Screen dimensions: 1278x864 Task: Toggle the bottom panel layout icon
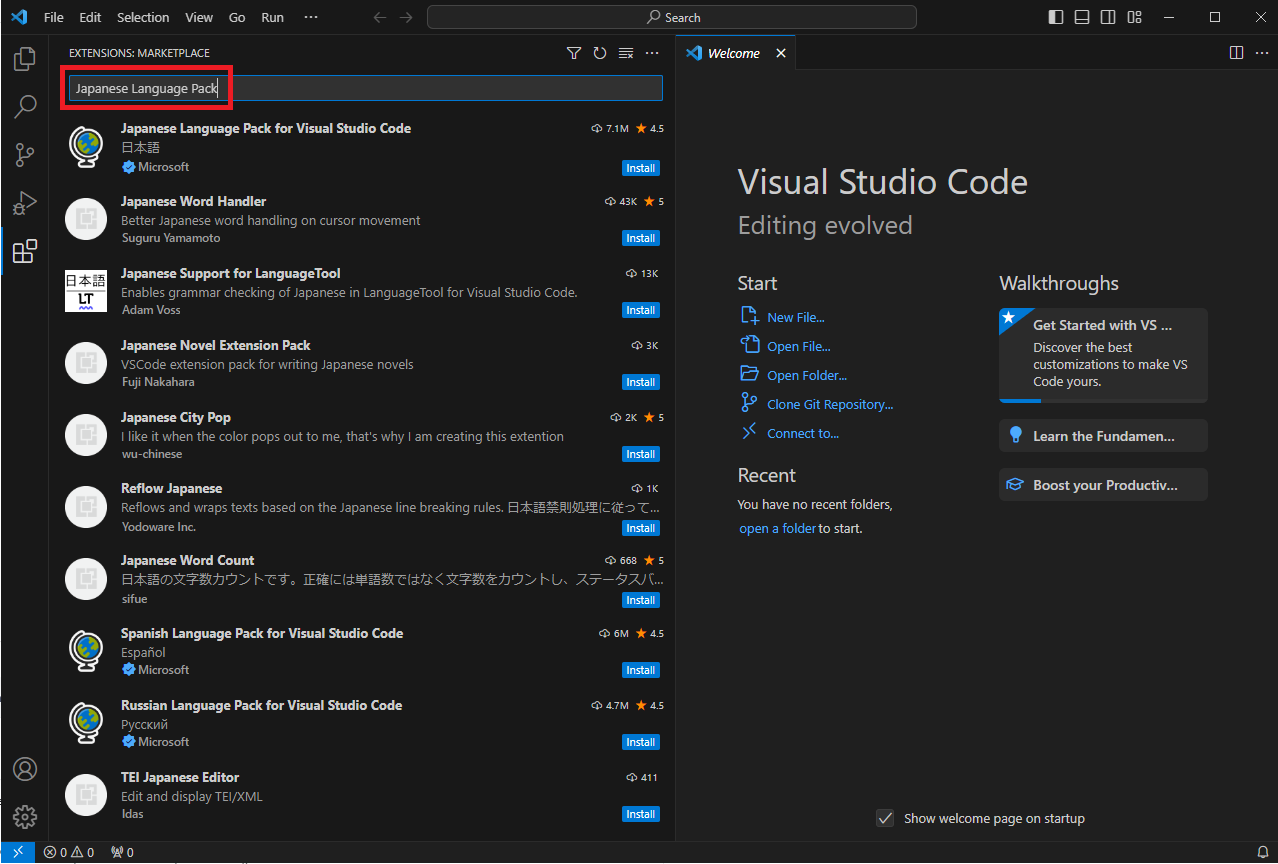(1082, 17)
